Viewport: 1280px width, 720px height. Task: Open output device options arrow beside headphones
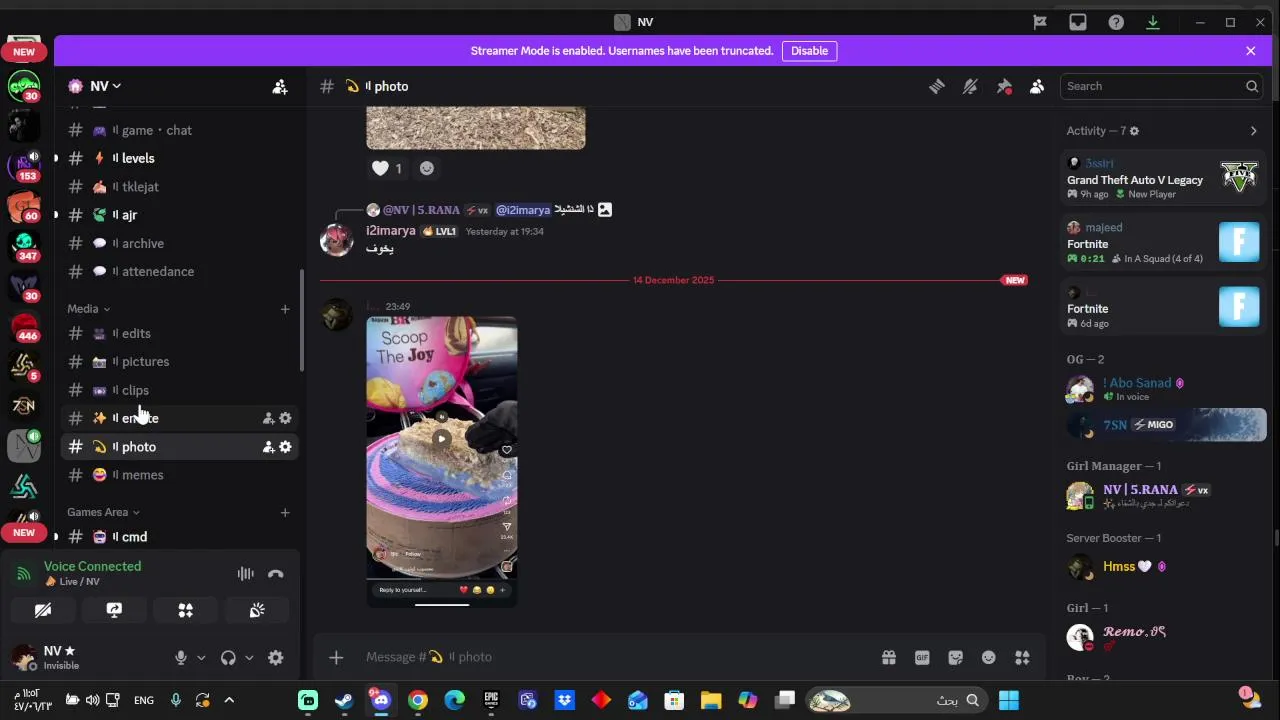coord(249,658)
